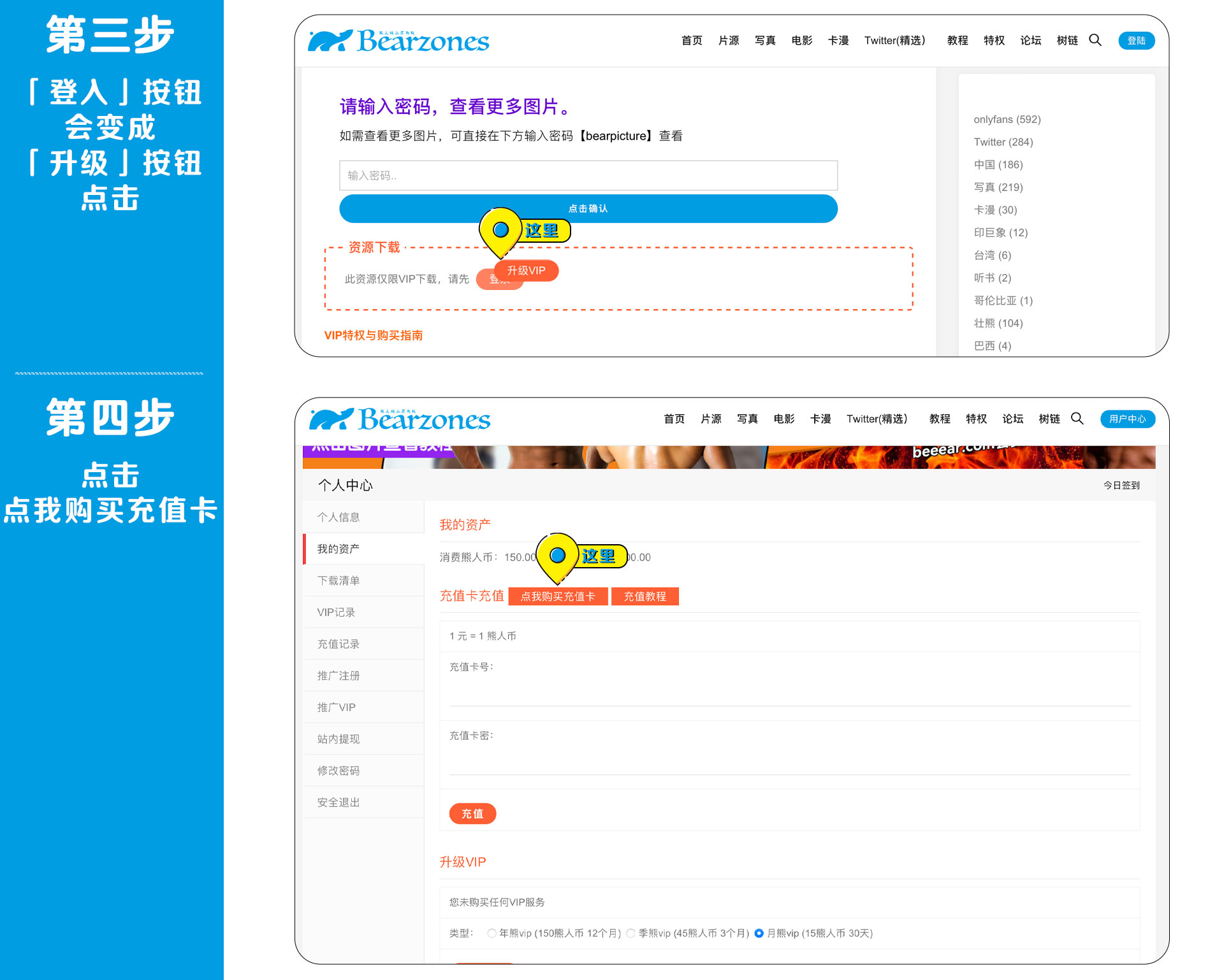The image size is (1224, 980).
Task: Click the Bearzones logo on the top page
Action: click(x=398, y=40)
